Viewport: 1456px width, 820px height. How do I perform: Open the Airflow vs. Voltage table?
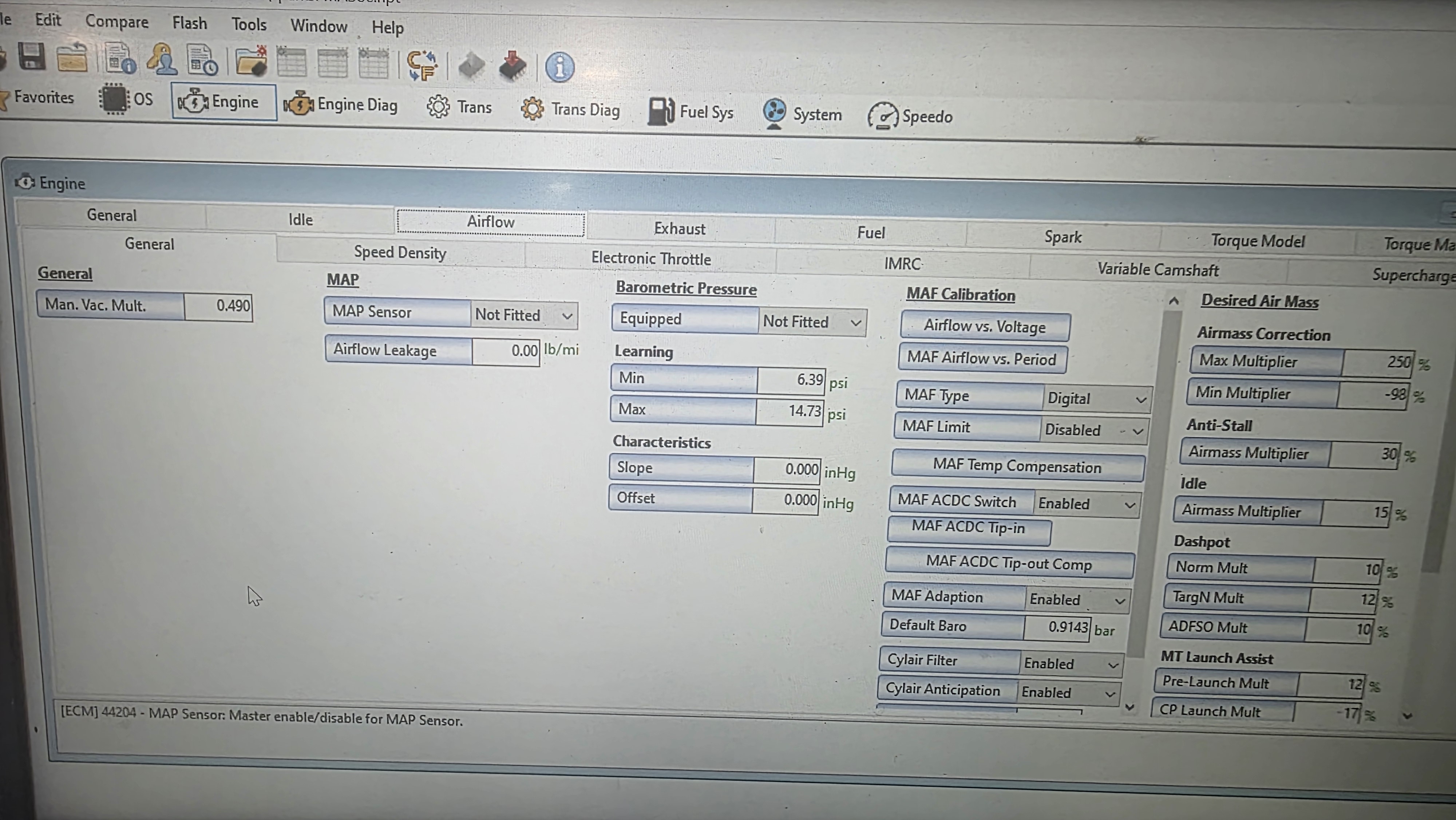click(985, 326)
